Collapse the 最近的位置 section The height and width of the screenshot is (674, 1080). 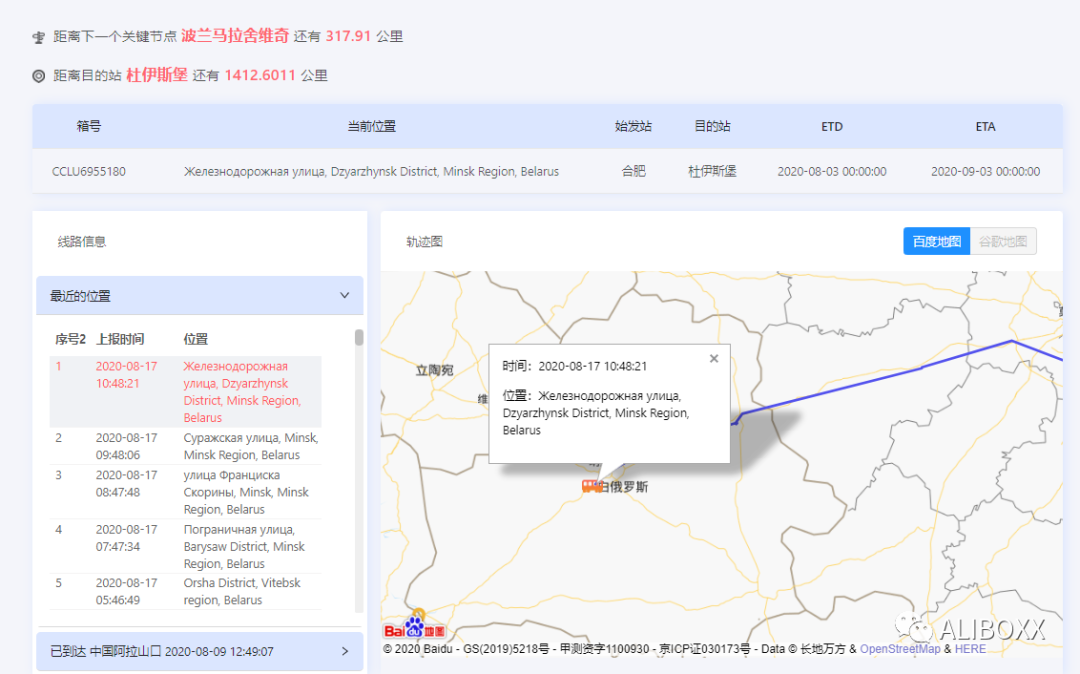point(344,296)
